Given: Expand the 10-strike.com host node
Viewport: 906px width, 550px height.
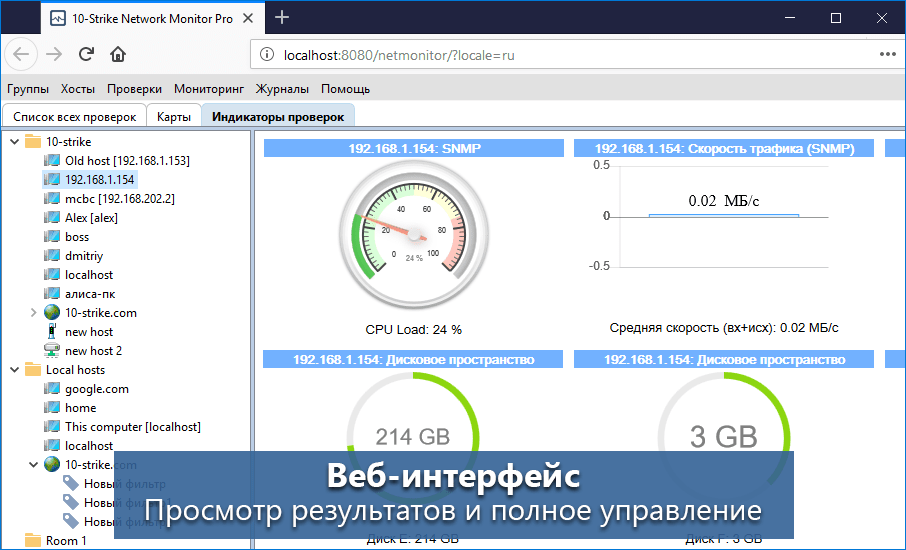Looking at the screenshot, I should click(33, 312).
